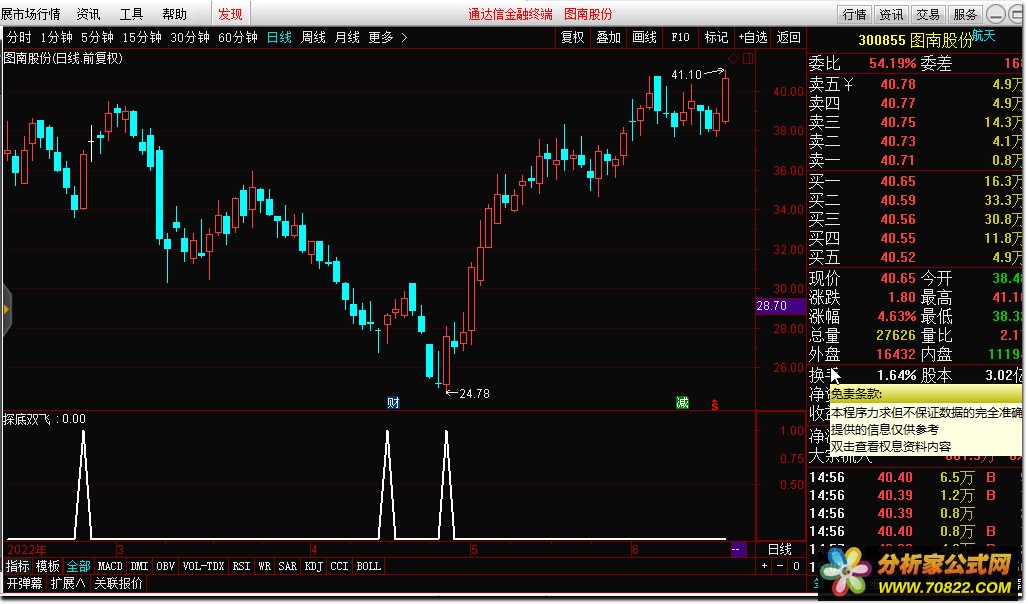Click the yen icon beside 卖五

(848, 84)
